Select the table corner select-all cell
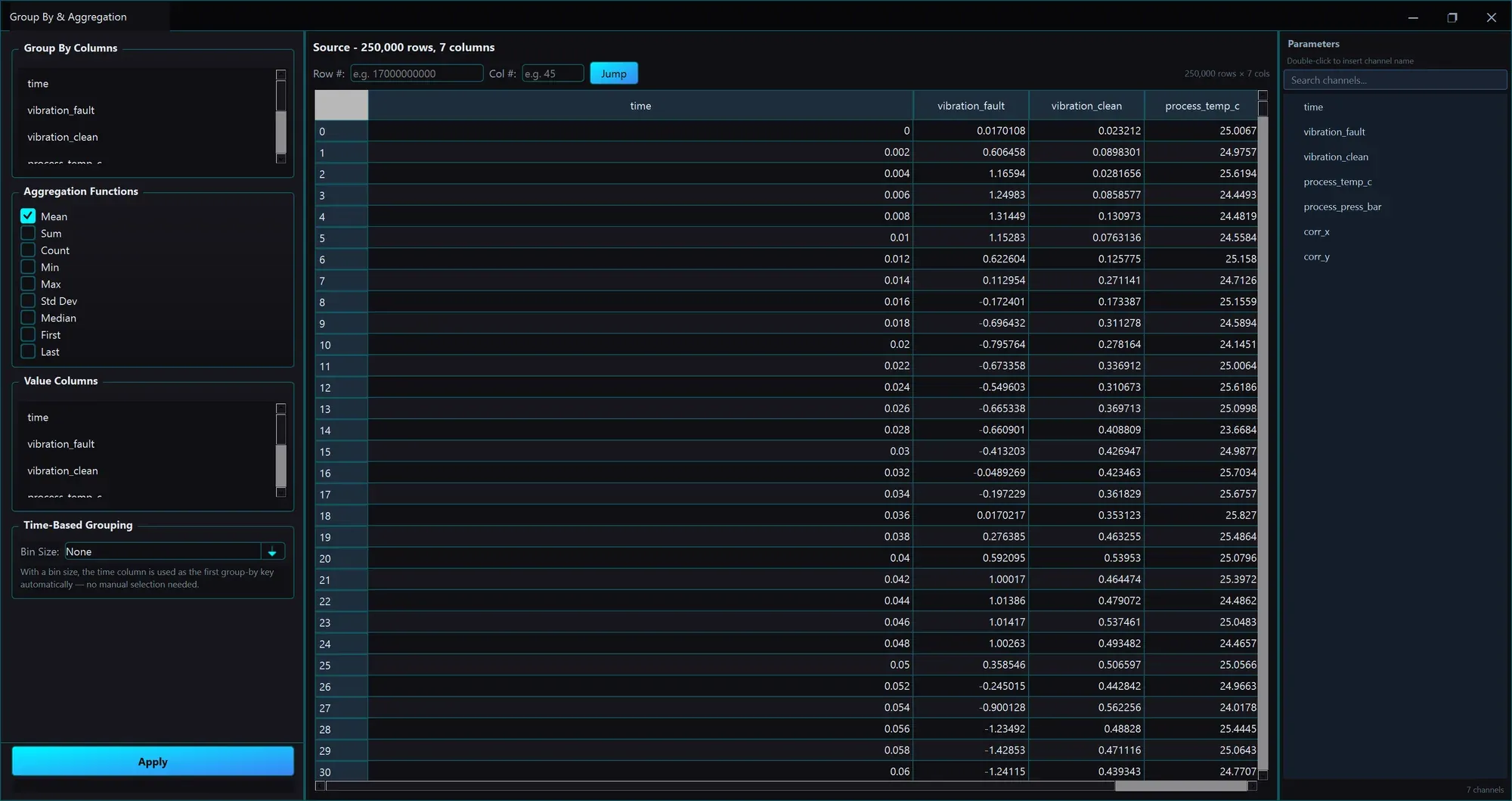 pos(342,105)
